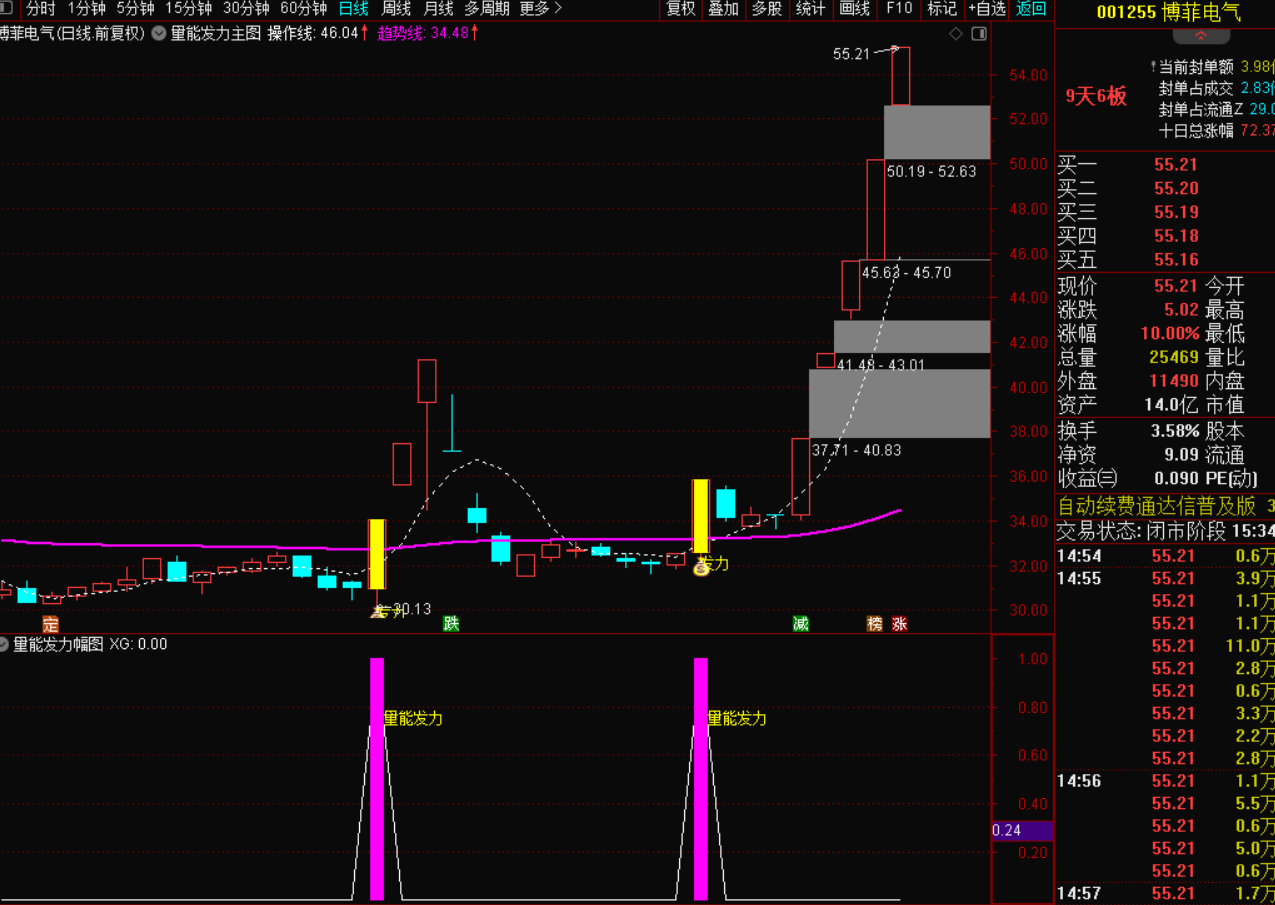Click the green 跌 event marker
Image resolution: width=1275 pixels, height=905 pixels.
coord(451,624)
